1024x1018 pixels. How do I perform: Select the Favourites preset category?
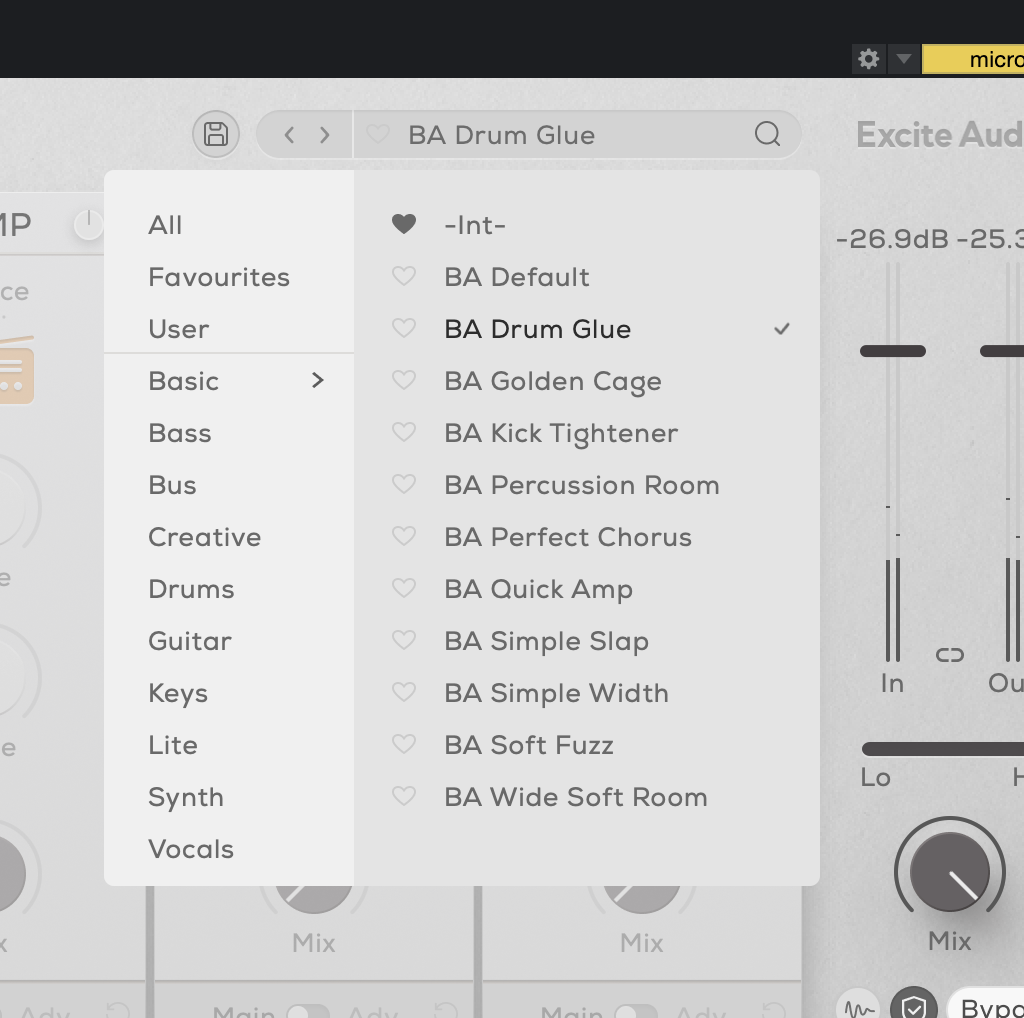coord(219,277)
